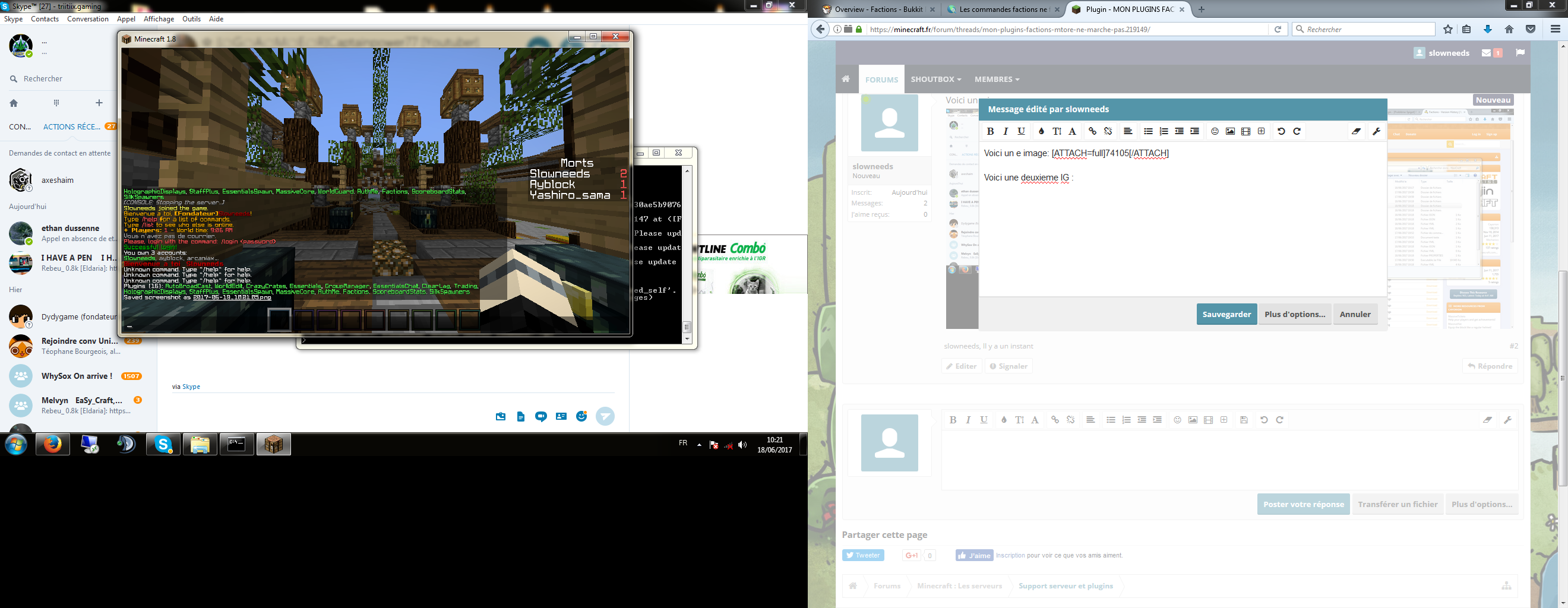Open the forum inbox envelope
This screenshot has height=608, width=1568.
[1487, 53]
